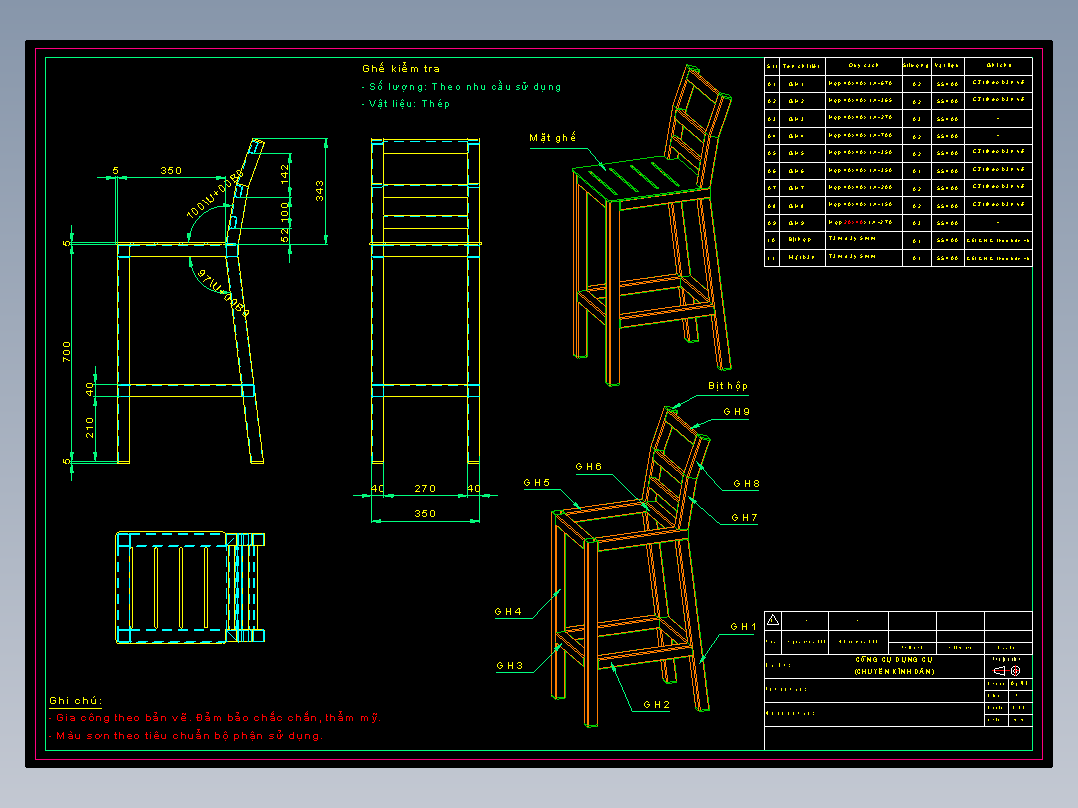The image size is (1078, 808).
Task: Select the 'Ghế kiểm tra' title text
Action: 401,69
